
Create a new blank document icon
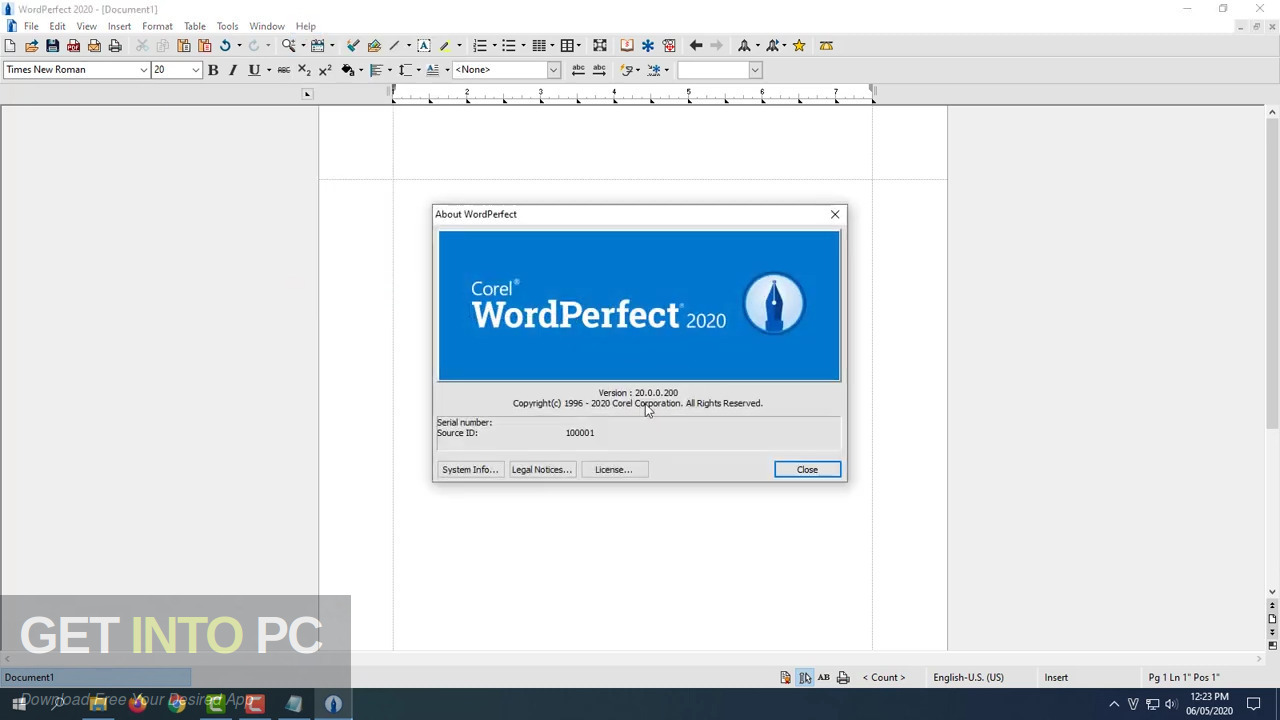(x=10, y=45)
